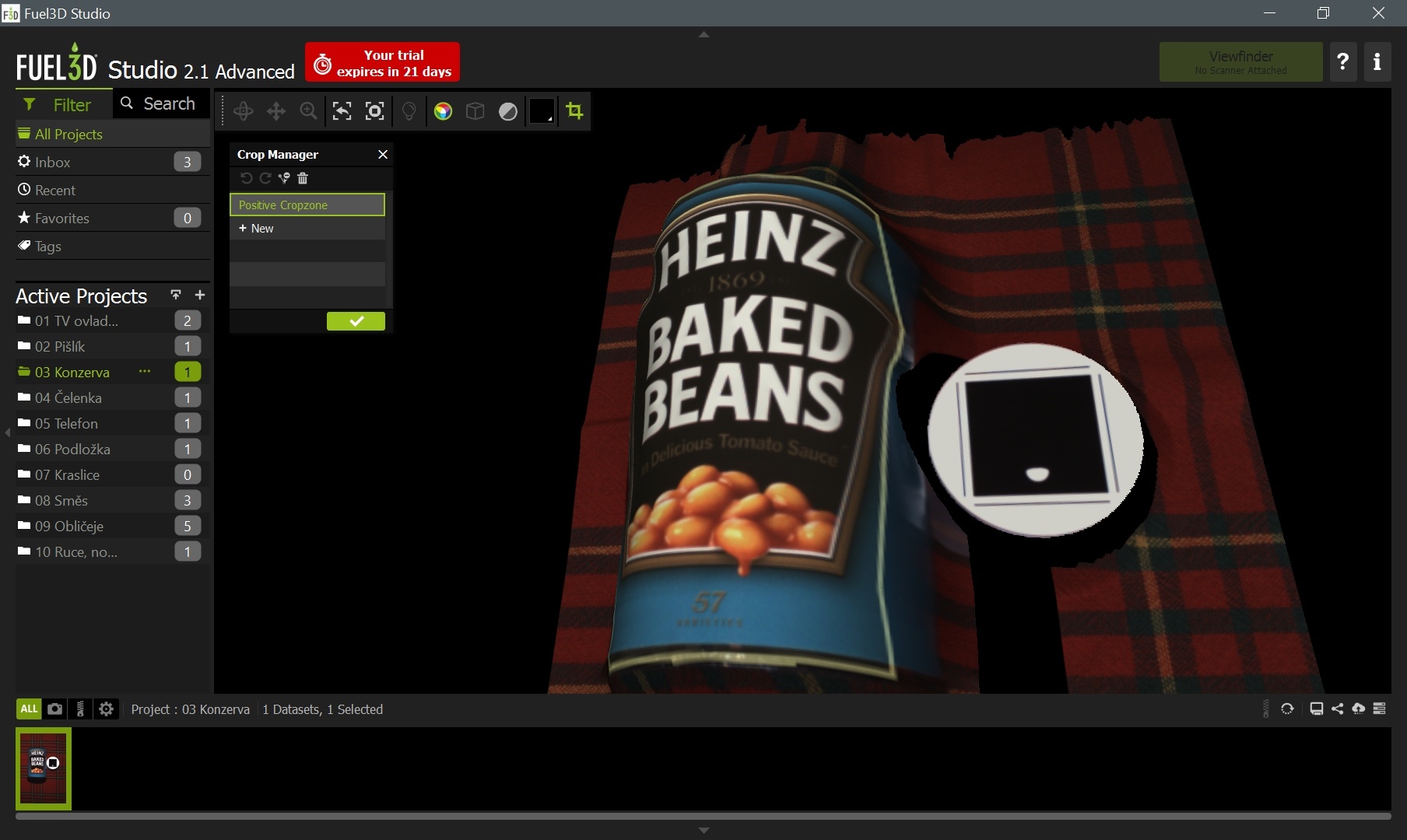
Task: Toggle the half-shaded contrast circle icon
Action: click(508, 111)
